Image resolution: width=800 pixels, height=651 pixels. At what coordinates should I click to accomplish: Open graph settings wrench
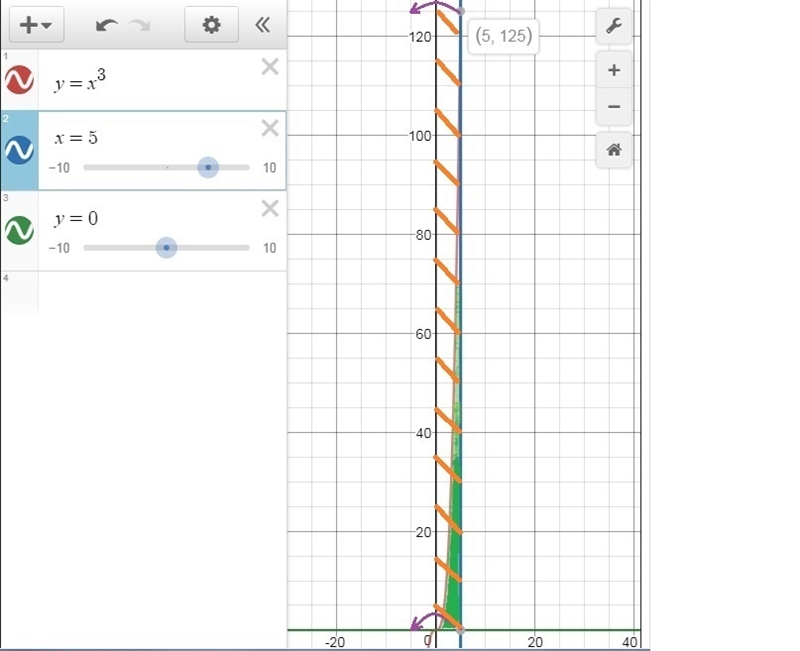[x=614, y=26]
